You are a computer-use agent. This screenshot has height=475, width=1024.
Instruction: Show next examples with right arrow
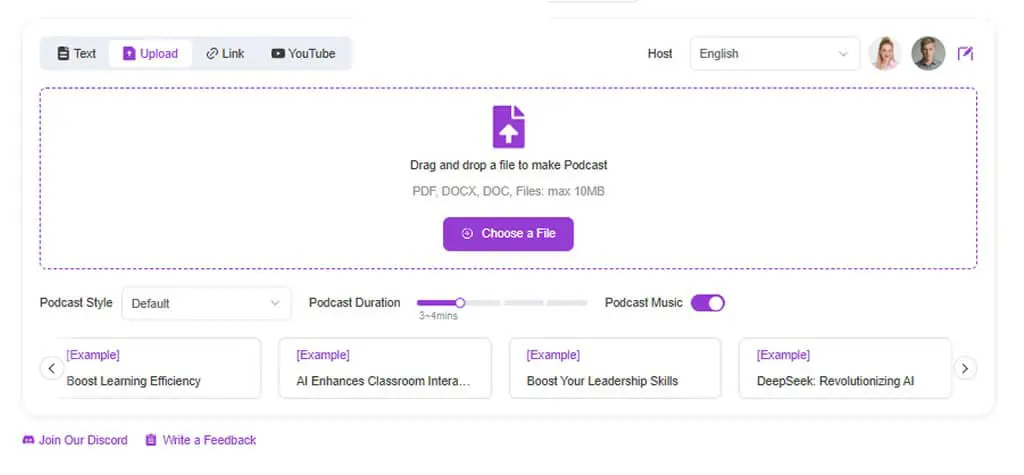click(x=965, y=368)
